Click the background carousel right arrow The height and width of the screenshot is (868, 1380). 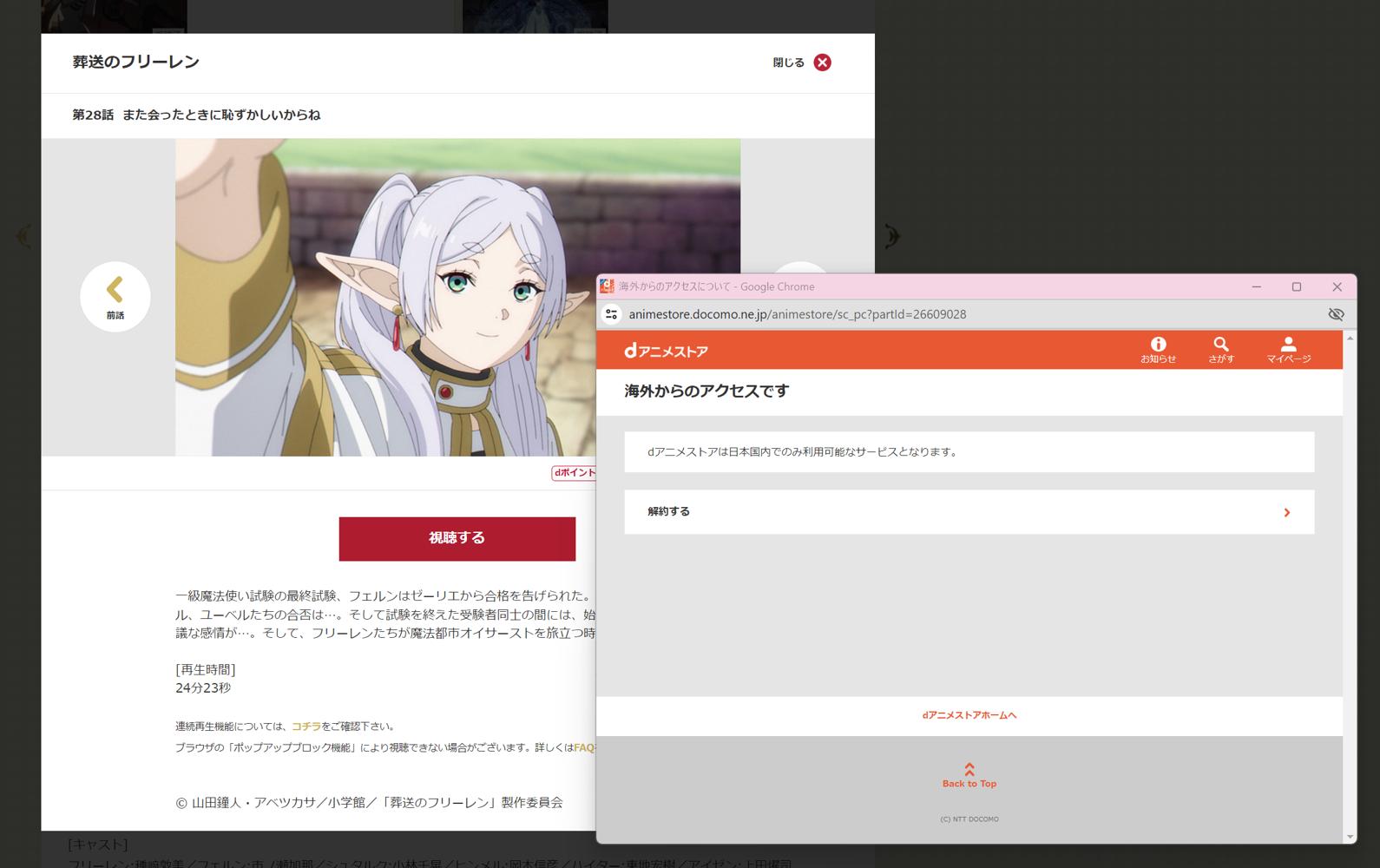point(892,236)
